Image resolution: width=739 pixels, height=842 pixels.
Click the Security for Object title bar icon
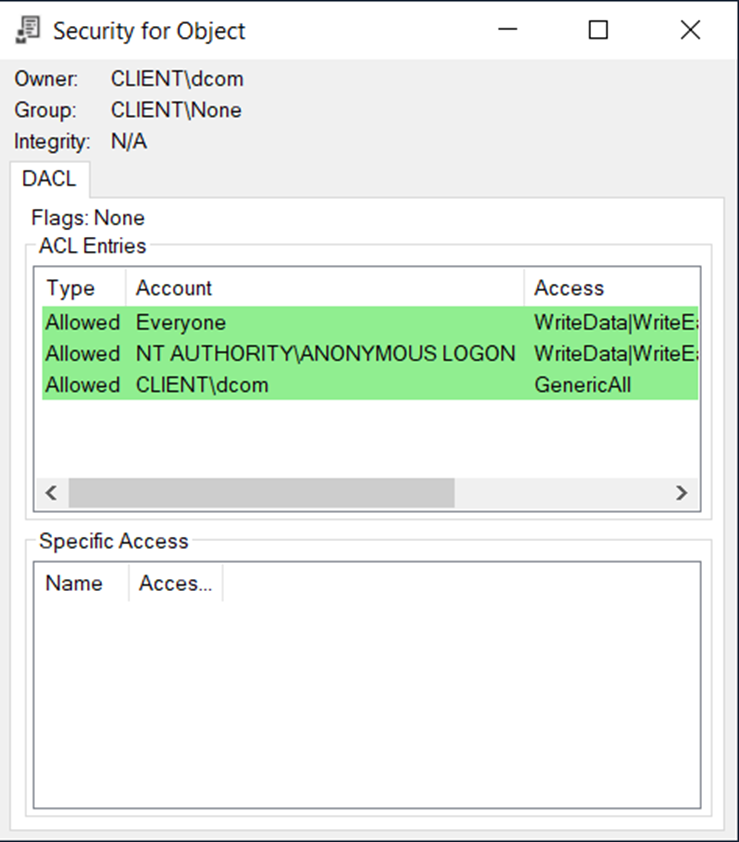pyautogui.click(x=28, y=30)
